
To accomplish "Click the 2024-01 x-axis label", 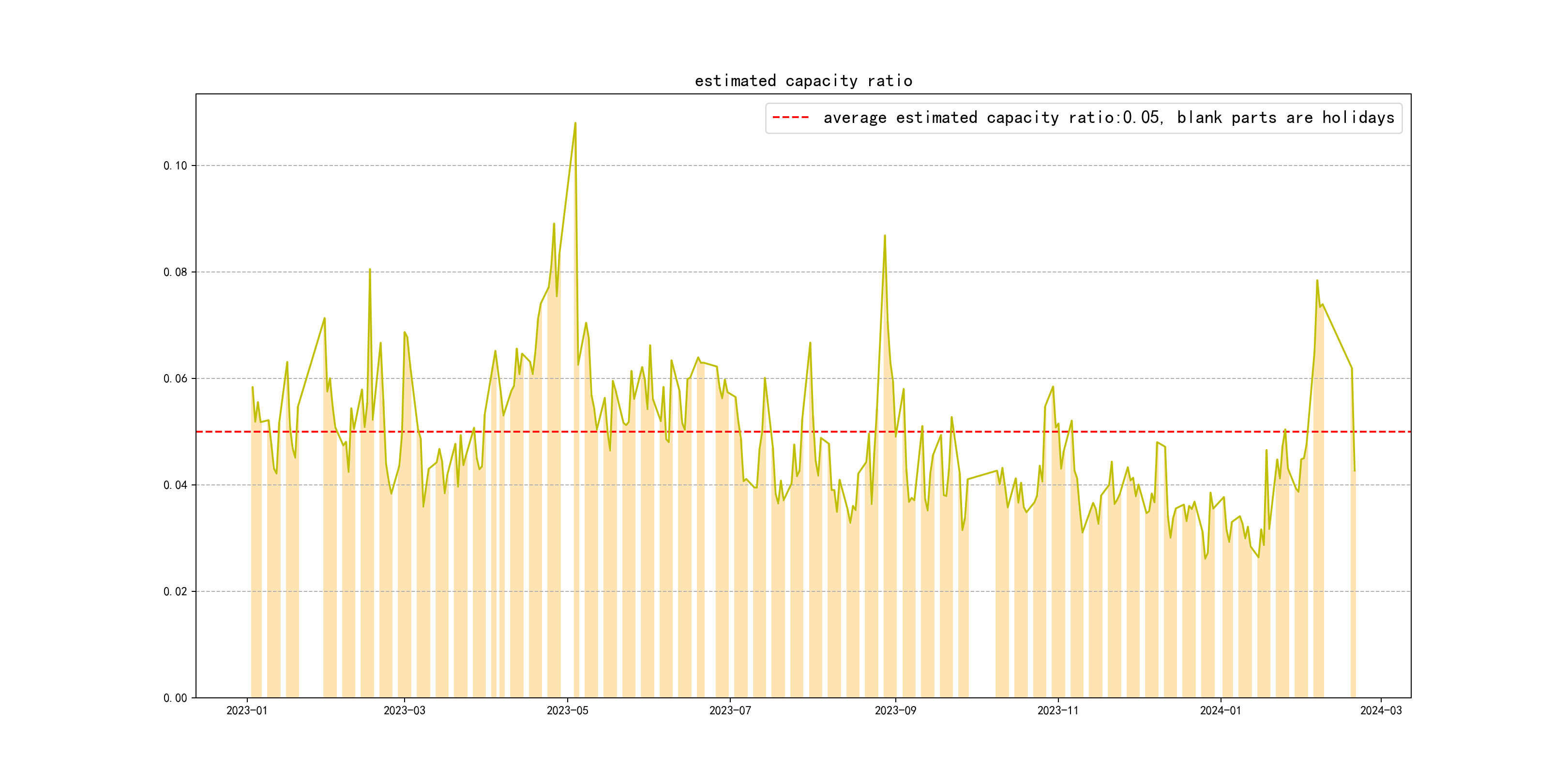I will 1220,710.
